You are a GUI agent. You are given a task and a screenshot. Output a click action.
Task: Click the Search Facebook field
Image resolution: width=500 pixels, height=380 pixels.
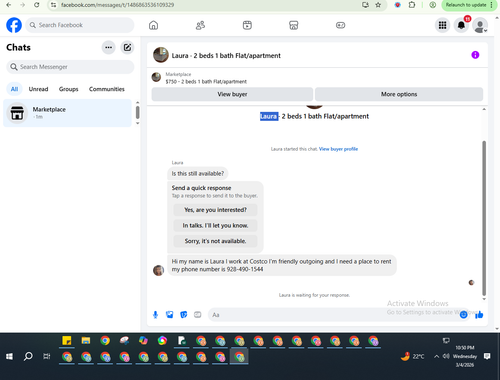click(x=80, y=25)
